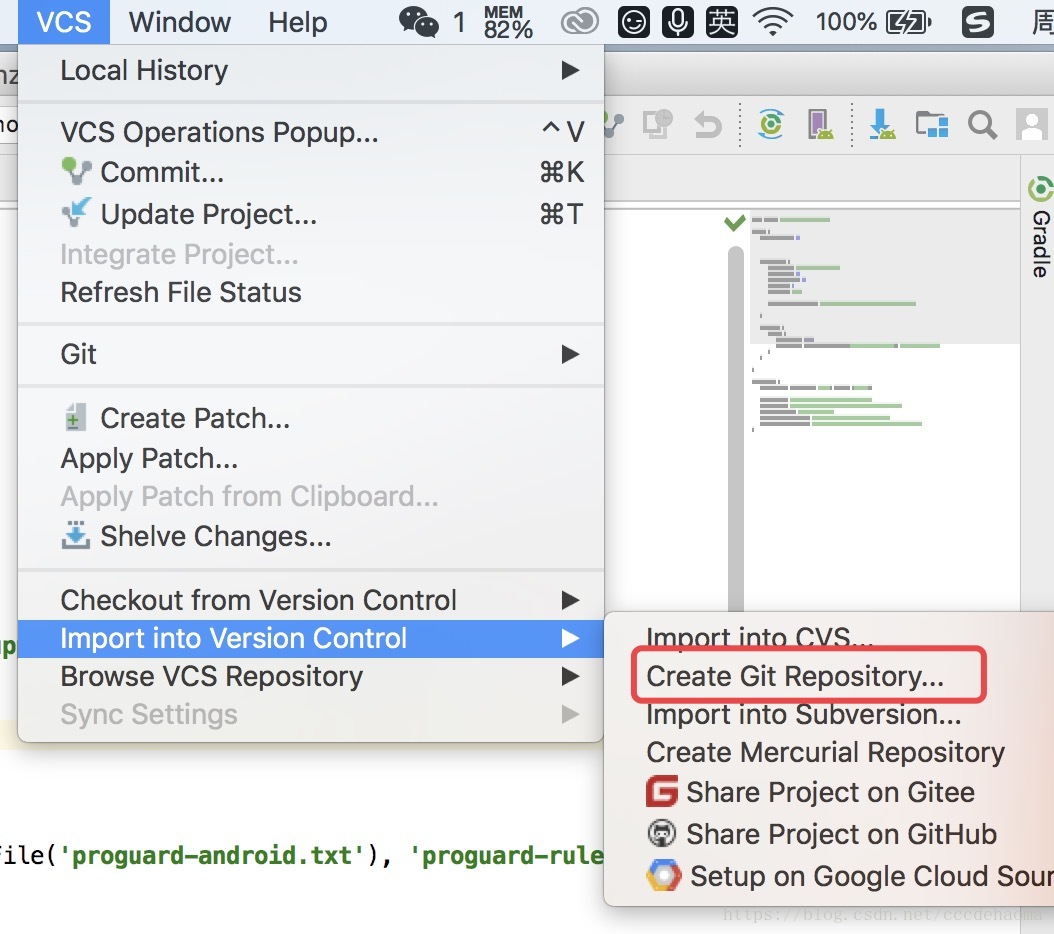Open the Help menu
This screenshot has height=934, width=1054.
(x=298, y=22)
